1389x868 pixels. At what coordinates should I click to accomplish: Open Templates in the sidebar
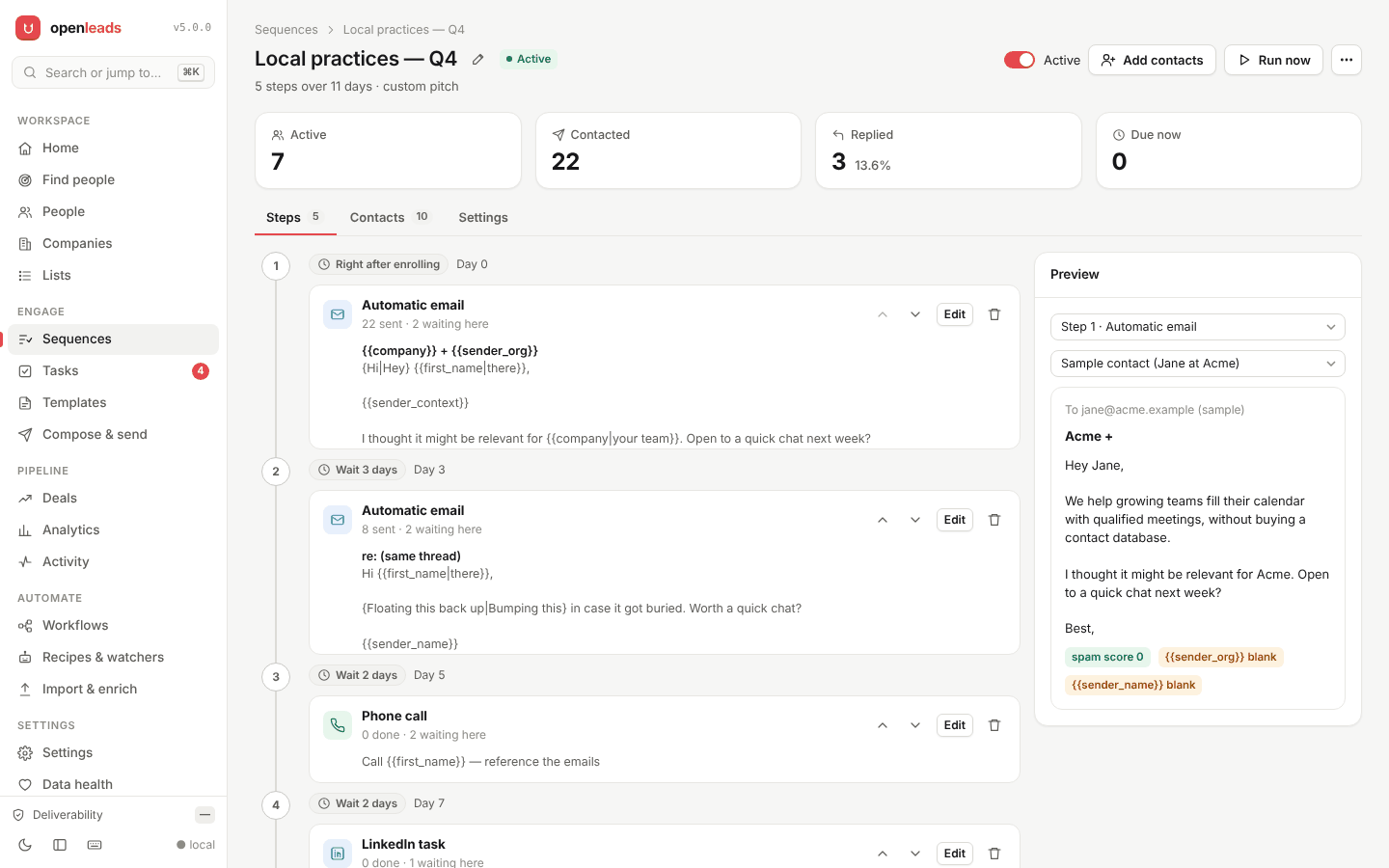pos(114,403)
